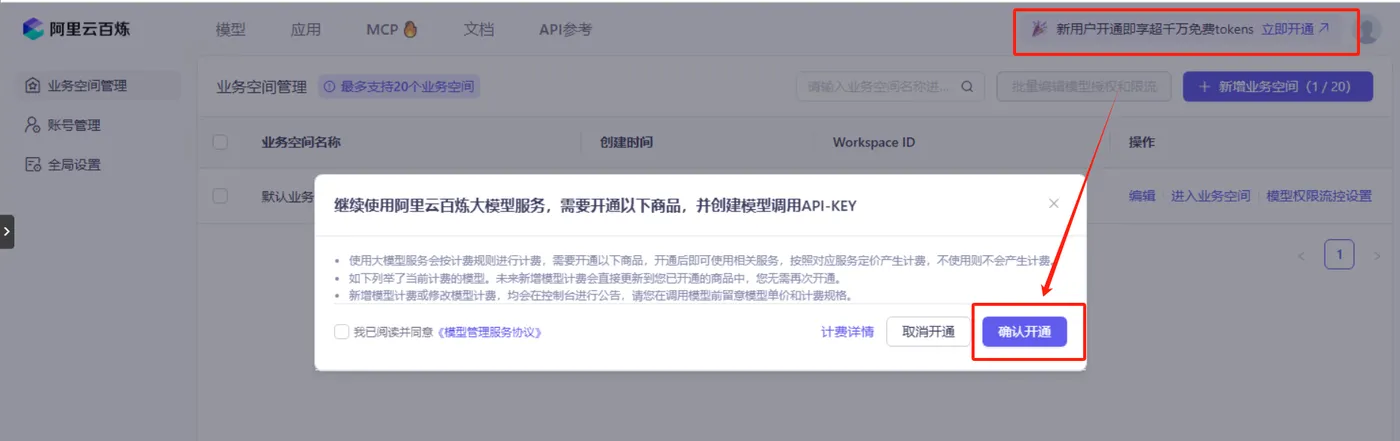
Task: Click the 业务空间名称 column header
Action: pos(301,142)
